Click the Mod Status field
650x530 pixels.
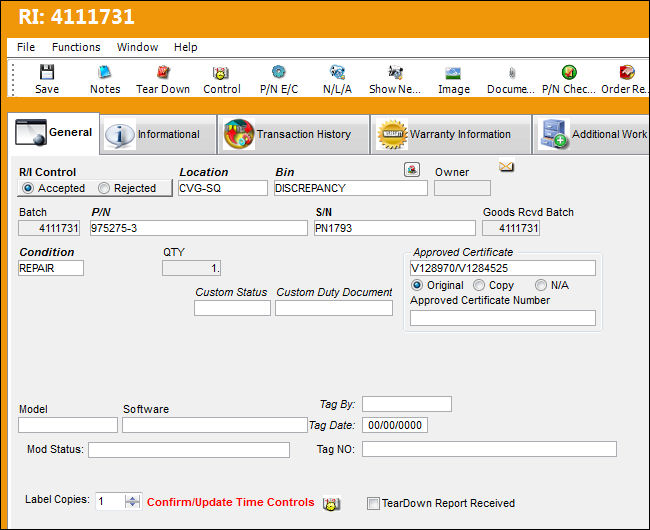(x=189, y=450)
